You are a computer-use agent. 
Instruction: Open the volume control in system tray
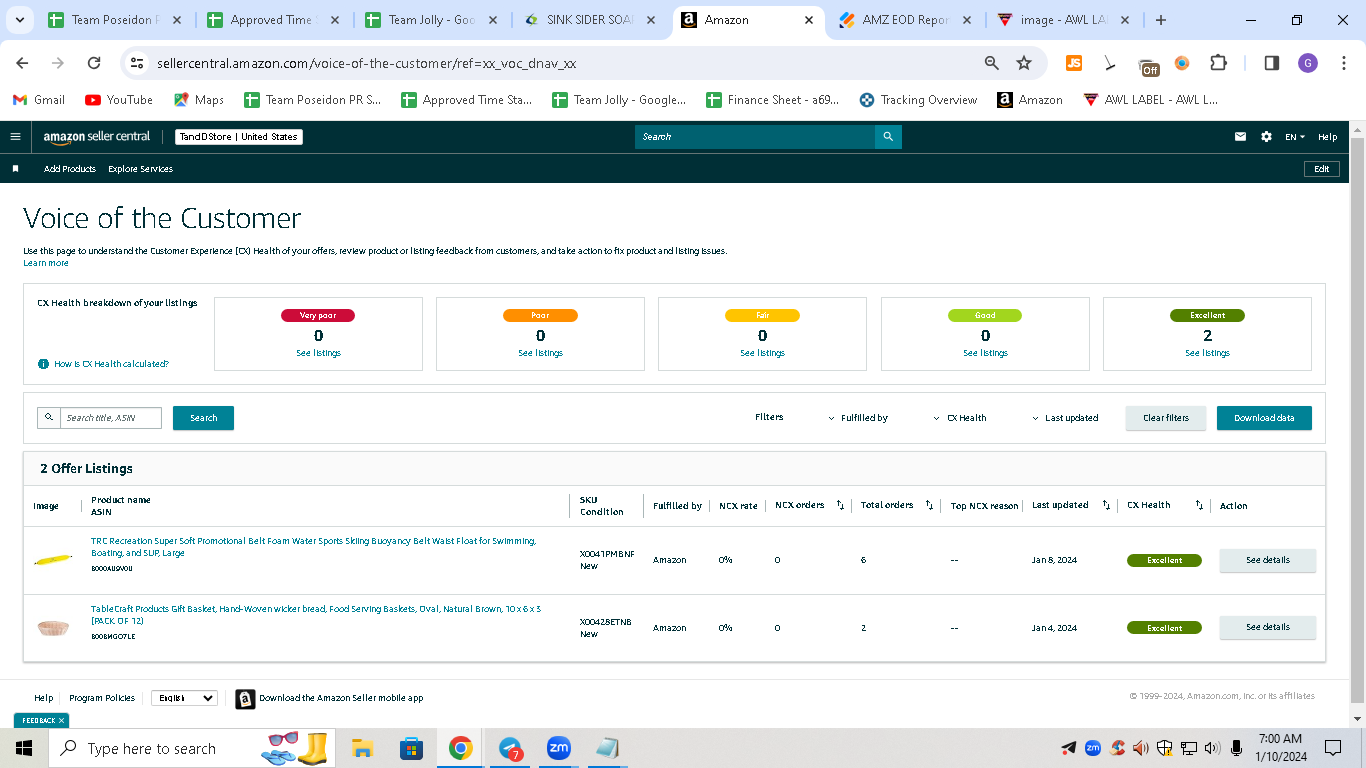1212,748
